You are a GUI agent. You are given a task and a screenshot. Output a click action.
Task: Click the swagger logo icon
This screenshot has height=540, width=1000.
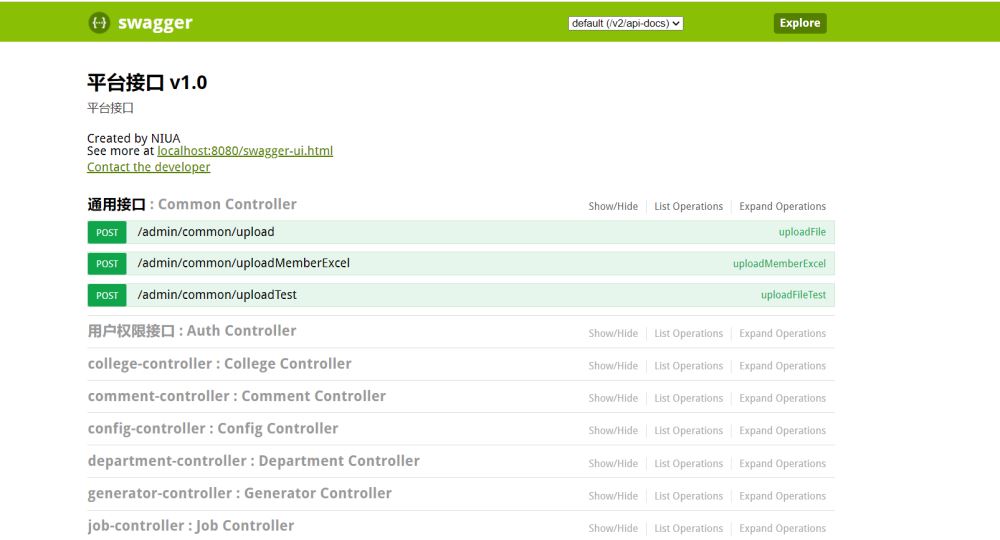(99, 23)
